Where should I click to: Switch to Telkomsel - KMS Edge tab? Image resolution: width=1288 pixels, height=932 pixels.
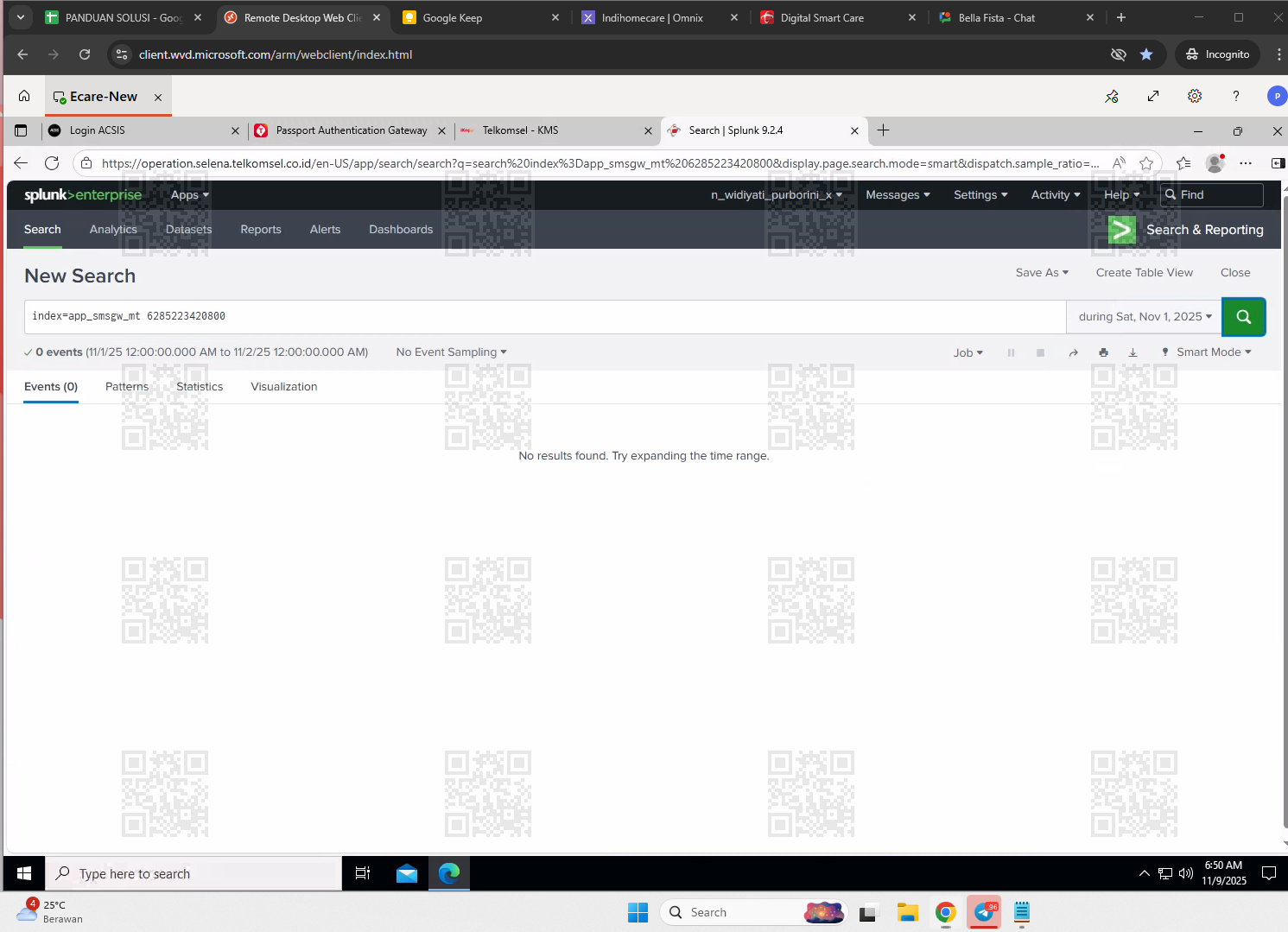[556, 130]
